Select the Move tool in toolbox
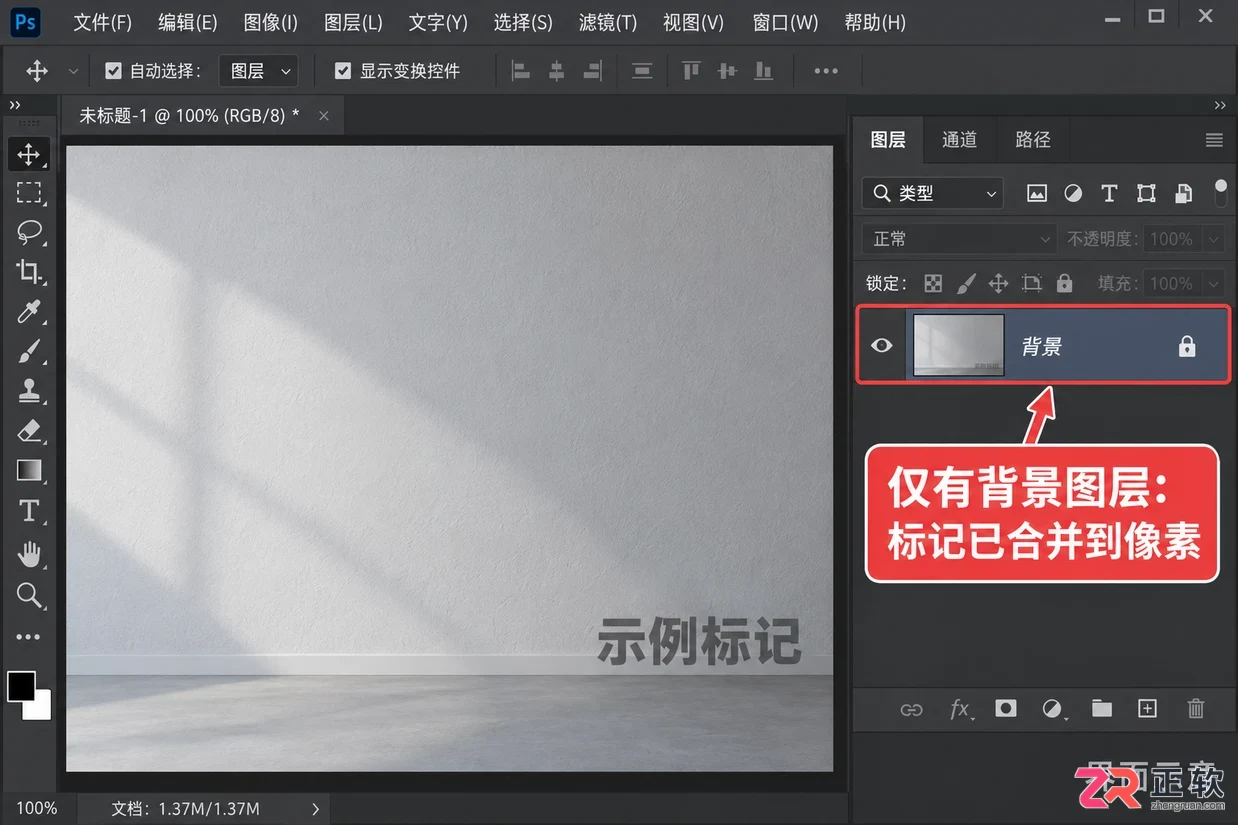1238x825 pixels. [x=29, y=154]
